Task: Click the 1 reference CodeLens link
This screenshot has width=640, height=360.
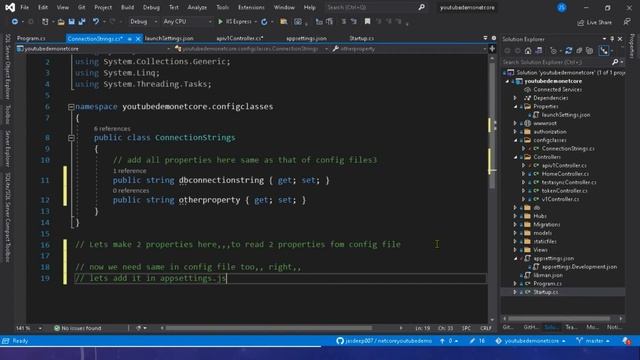Action: tap(129, 171)
